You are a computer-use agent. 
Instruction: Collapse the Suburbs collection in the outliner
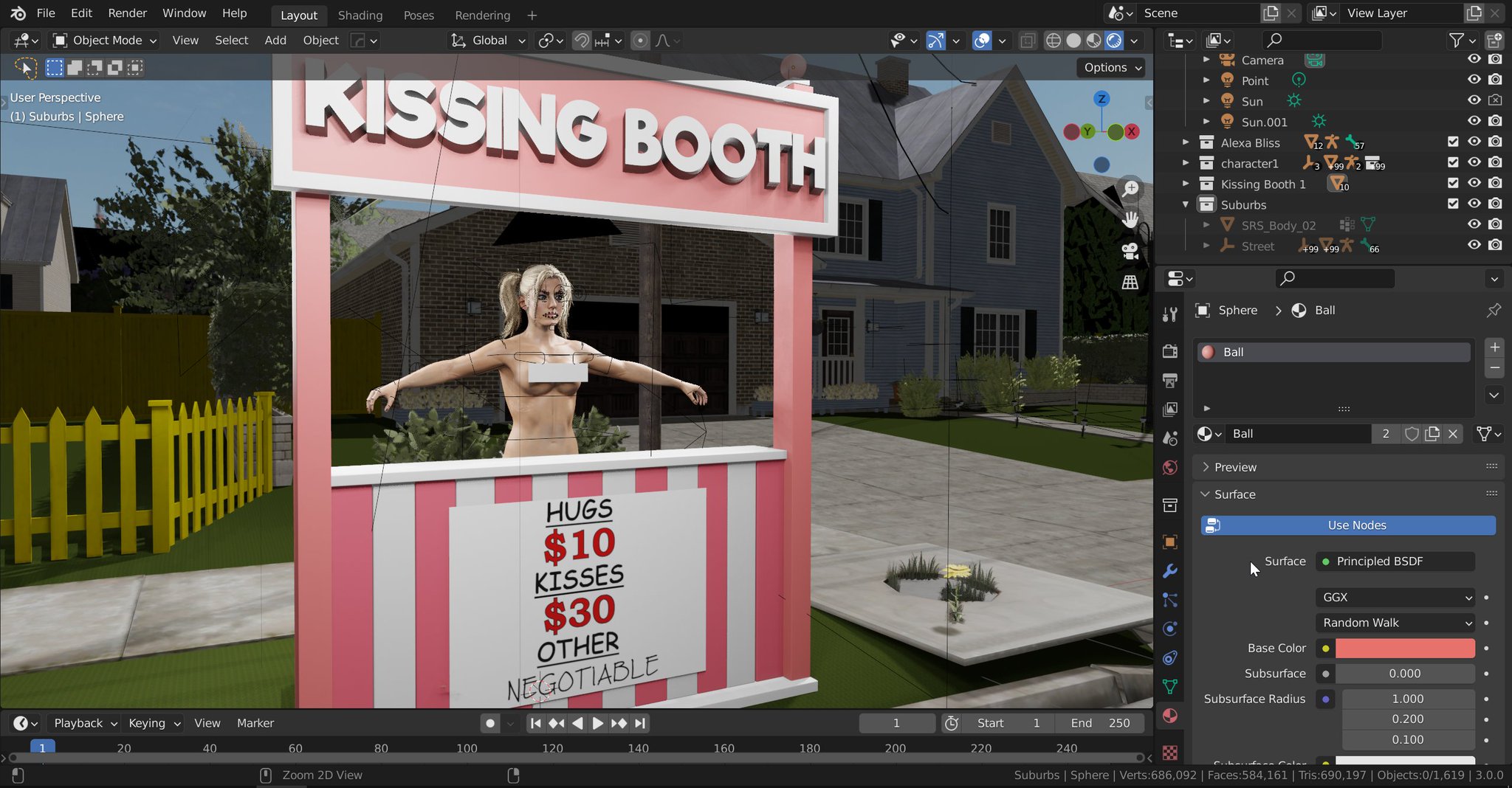[1185, 204]
